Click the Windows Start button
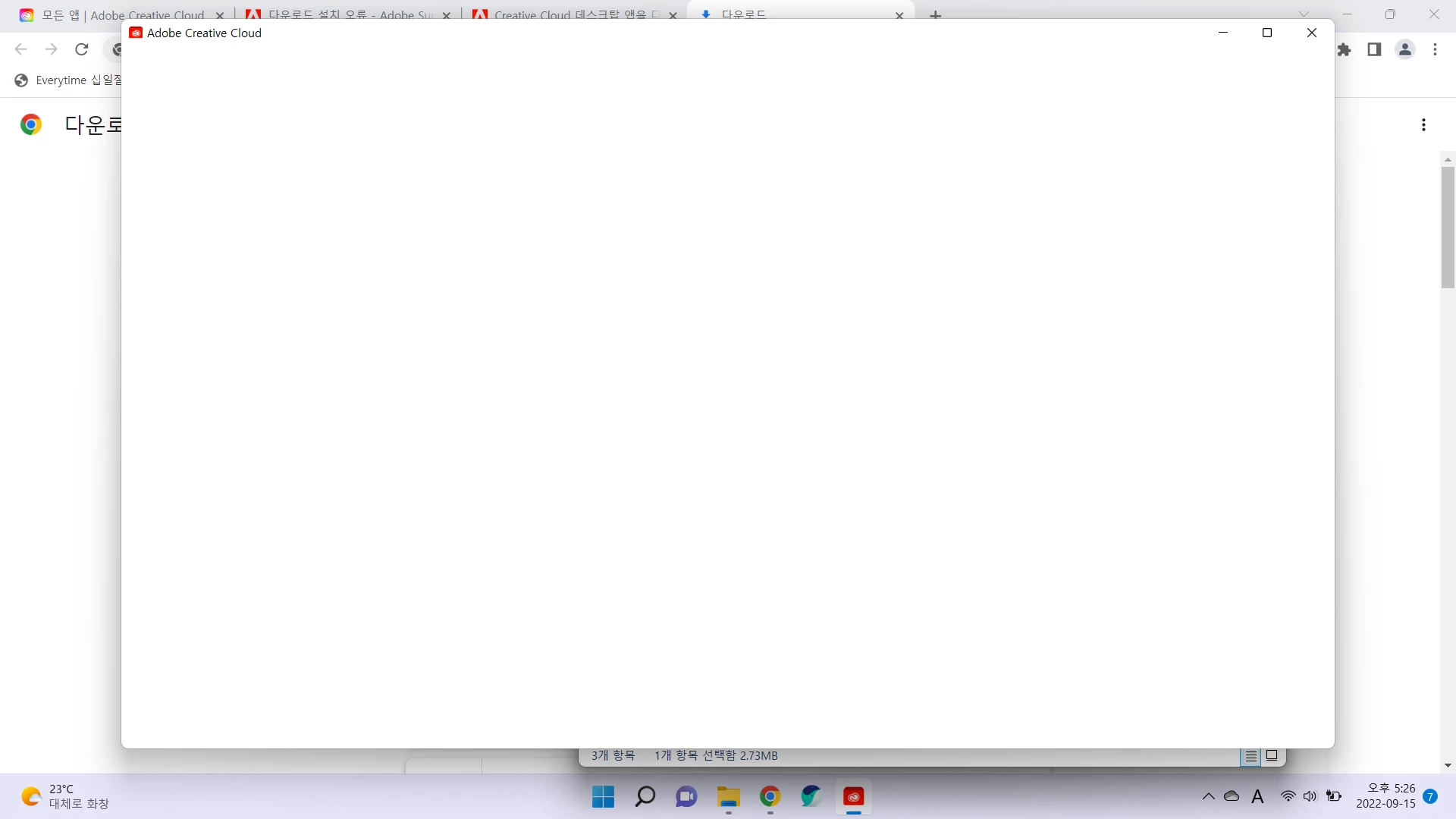1456x819 pixels. point(603,797)
